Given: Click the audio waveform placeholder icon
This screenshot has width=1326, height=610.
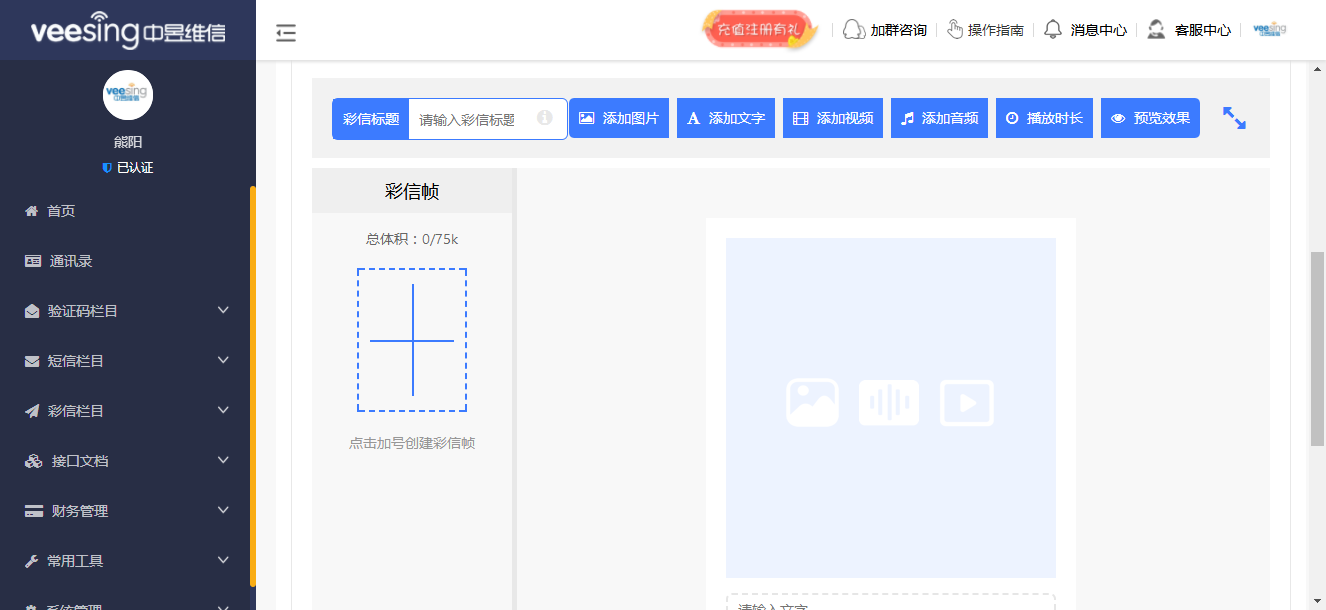Looking at the screenshot, I should 889,403.
